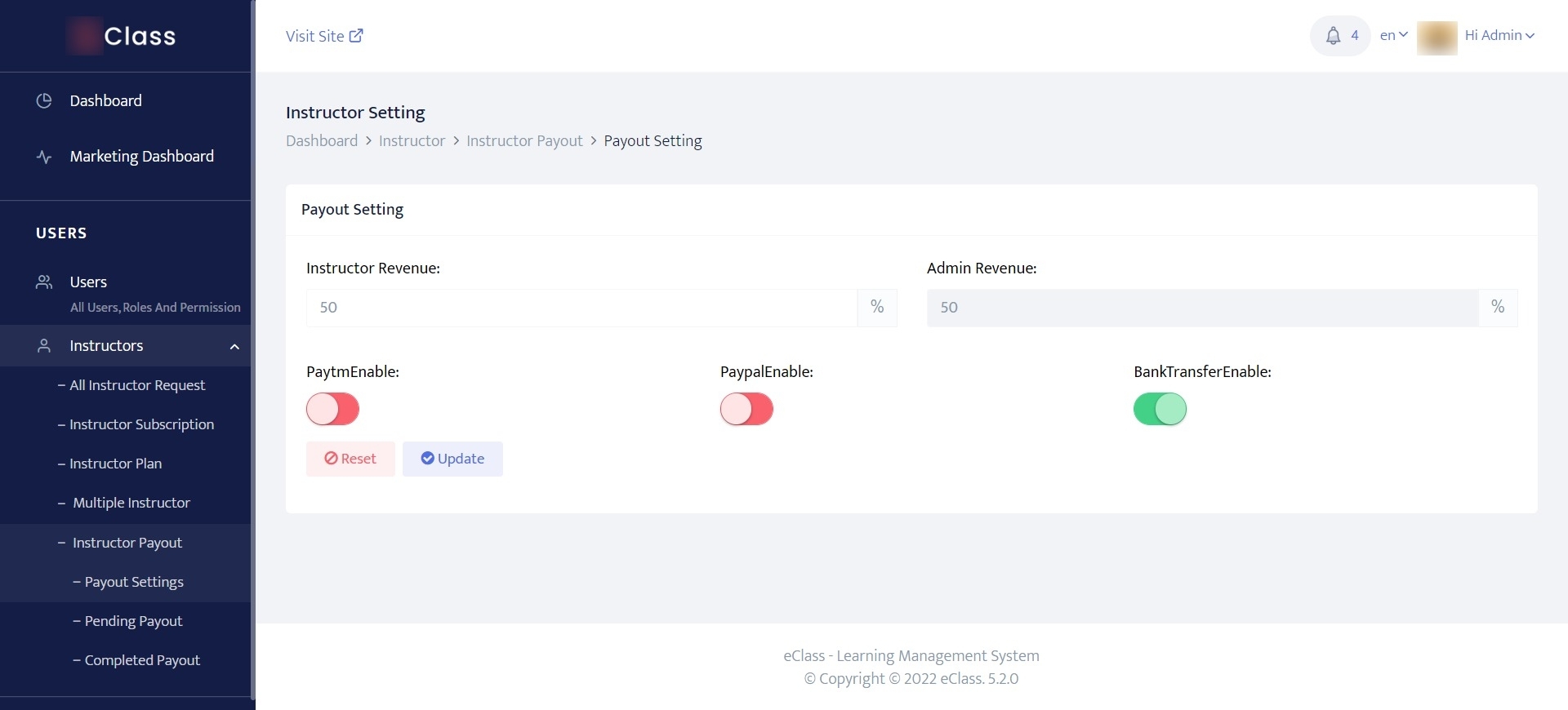Click the Users group icon in sidebar
Image resolution: width=1568 pixels, height=710 pixels.
(x=44, y=282)
